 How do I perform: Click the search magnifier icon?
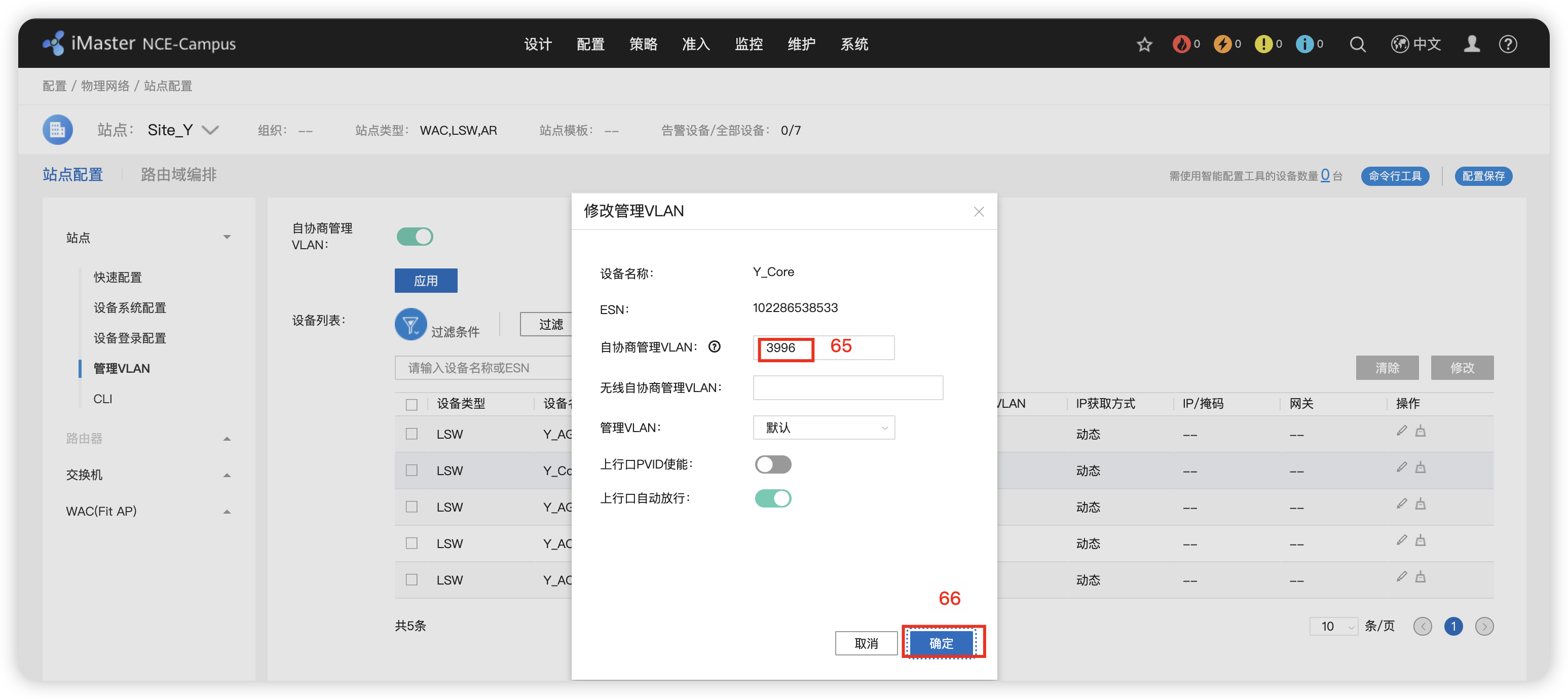(1357, 45)
